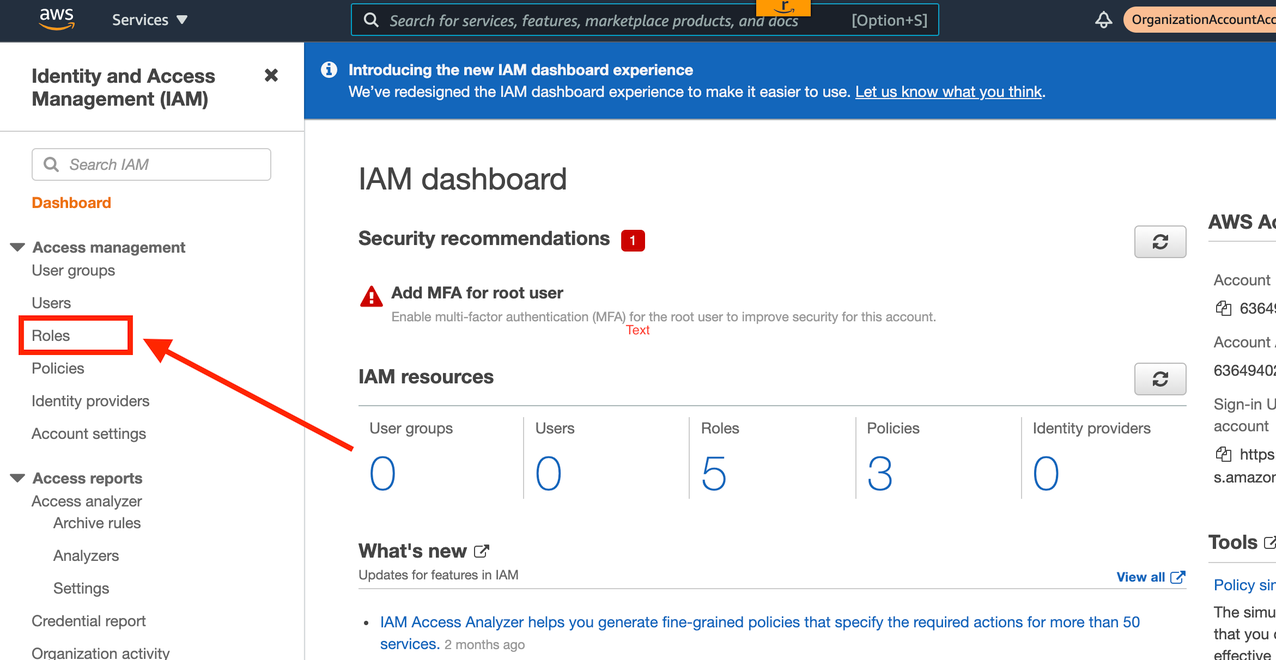Open User groups in the sidebar
Screen dimensions: 1276x660
point(73,271)
